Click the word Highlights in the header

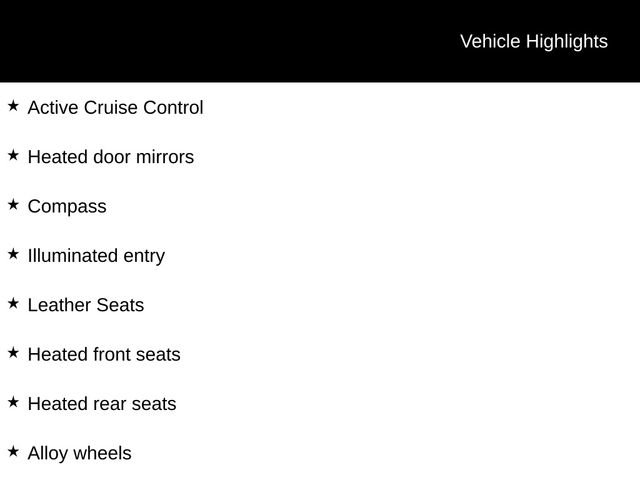[x=567, y=42]
